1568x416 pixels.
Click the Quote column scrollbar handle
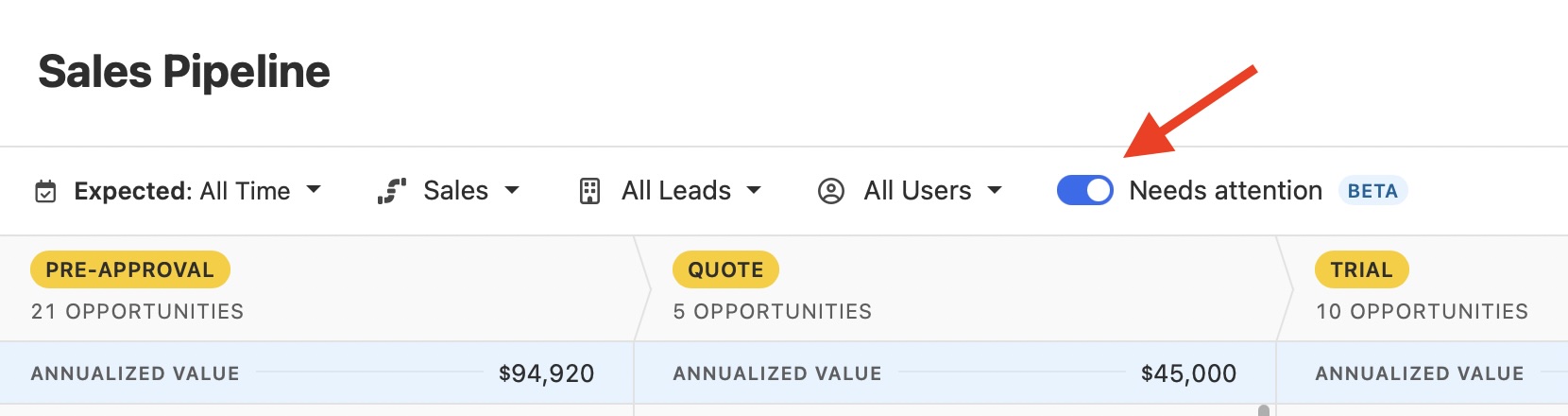(1263, 410)
